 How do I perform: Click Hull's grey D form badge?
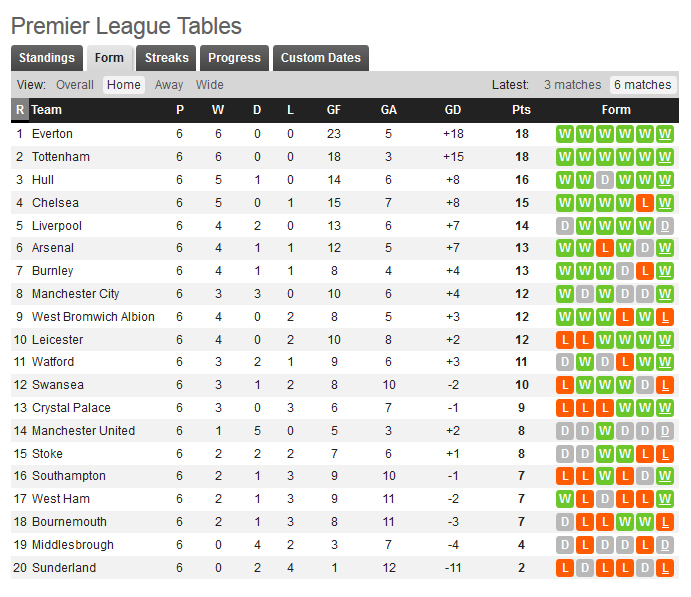pos(605,180)
